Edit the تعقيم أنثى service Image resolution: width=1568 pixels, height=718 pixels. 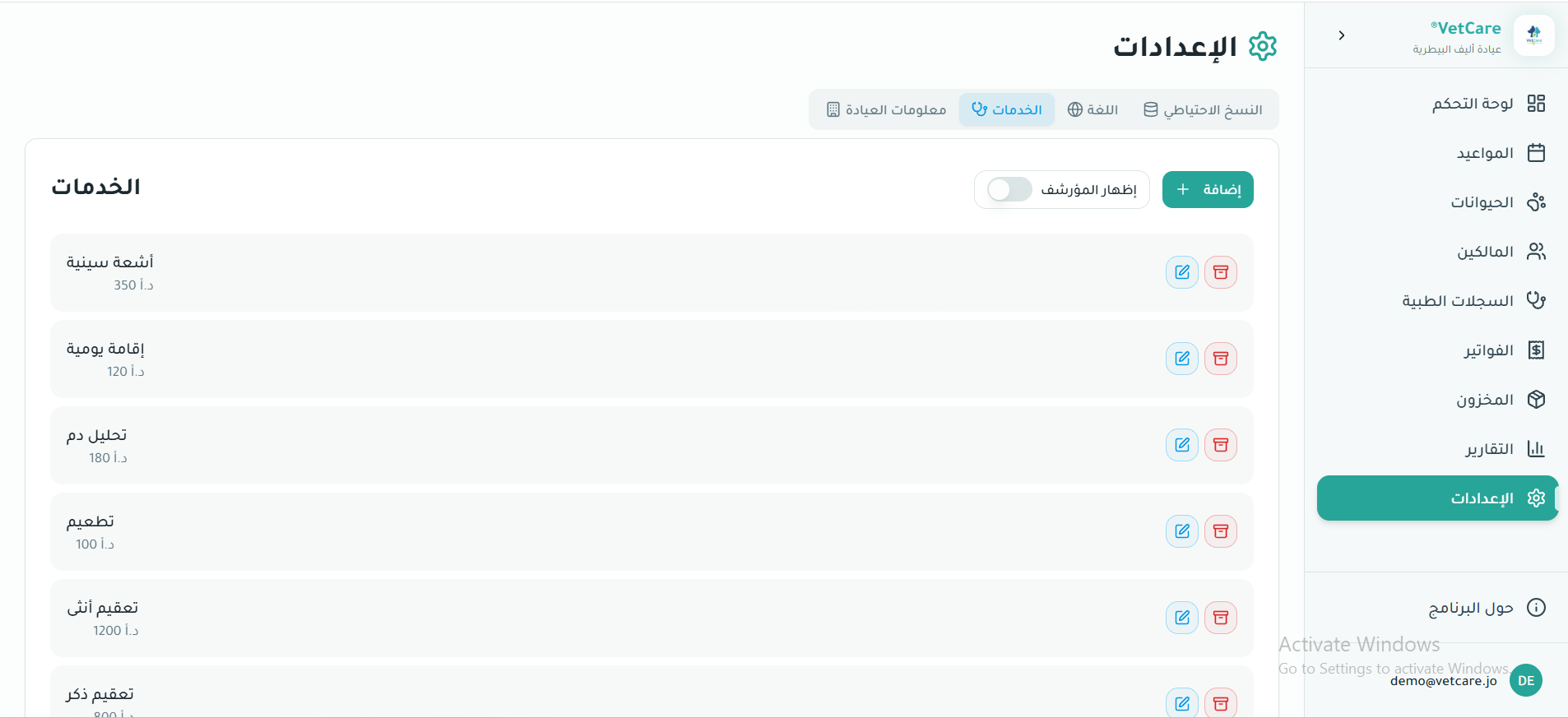(x=1182, y=618)
